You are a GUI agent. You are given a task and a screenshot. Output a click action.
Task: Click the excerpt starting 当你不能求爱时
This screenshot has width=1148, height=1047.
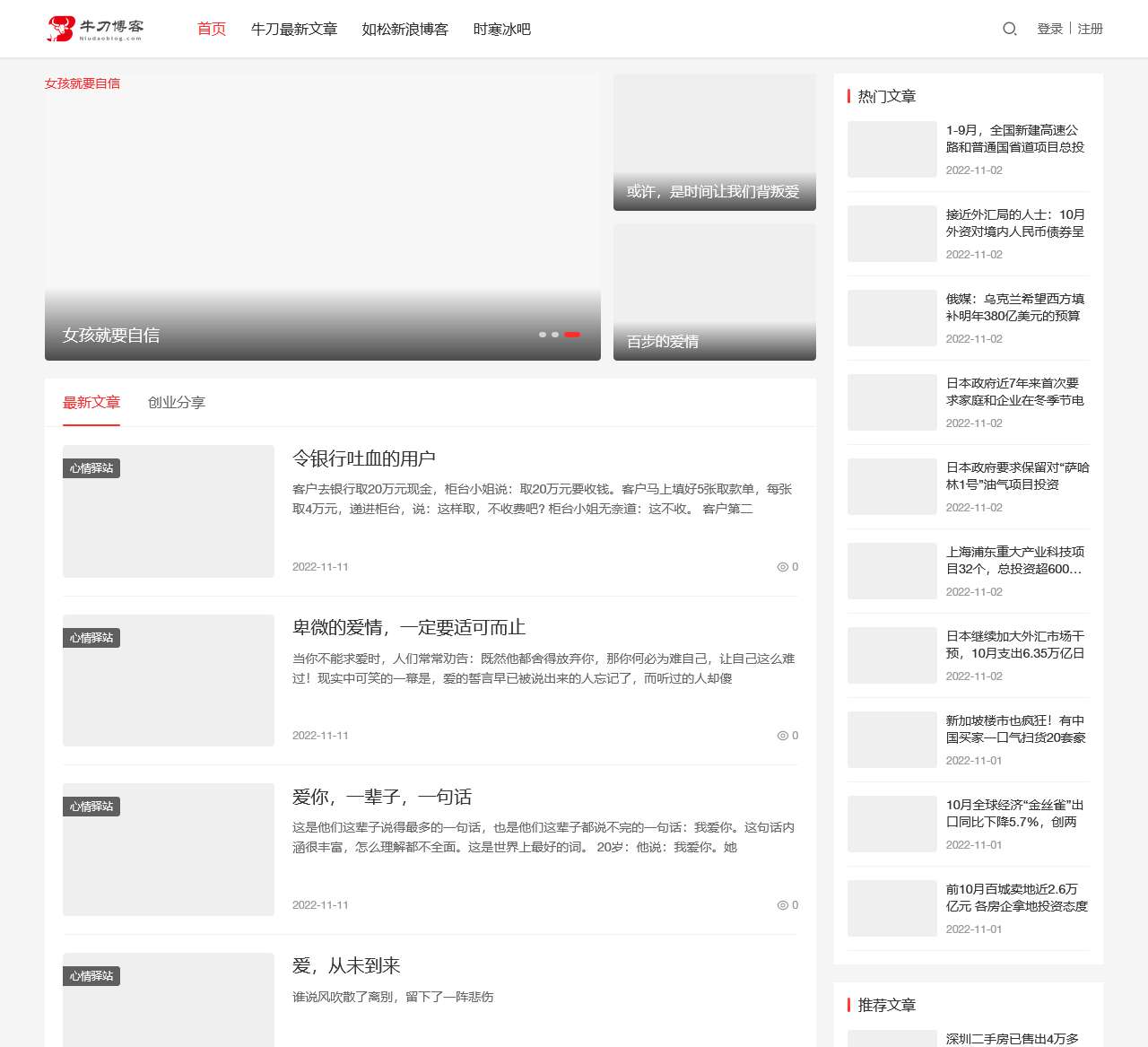tap(544, 668)
